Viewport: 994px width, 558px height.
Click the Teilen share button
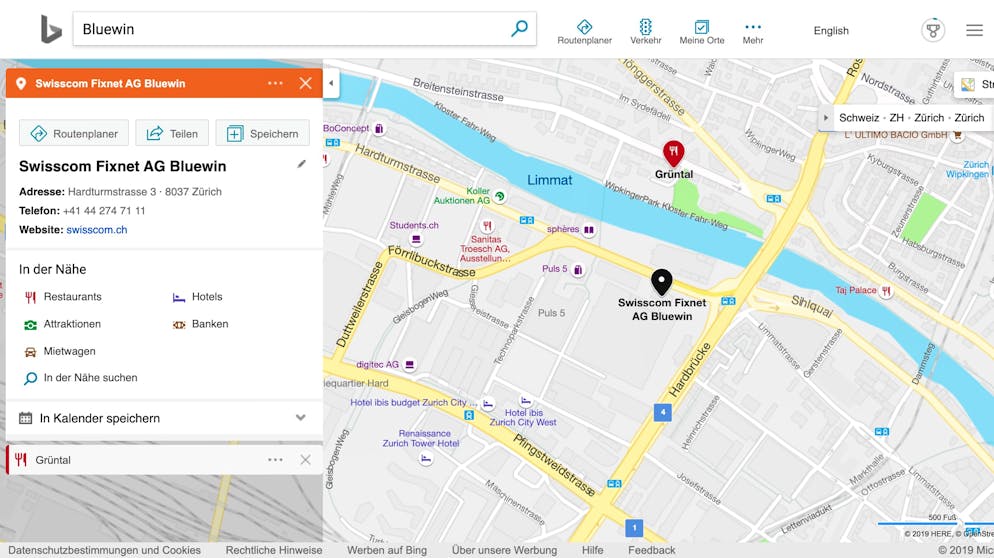coord(172,133)
